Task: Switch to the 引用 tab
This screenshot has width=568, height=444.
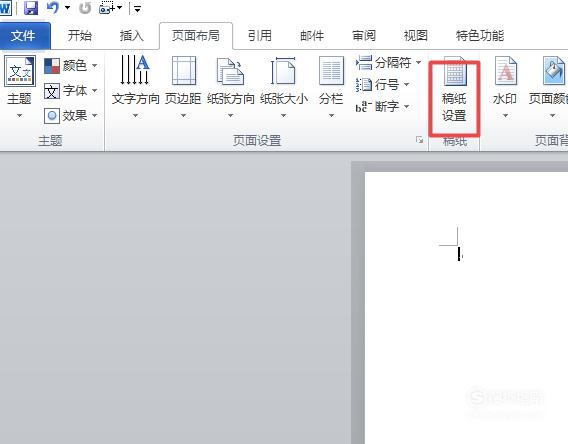Action: (260, 35)
